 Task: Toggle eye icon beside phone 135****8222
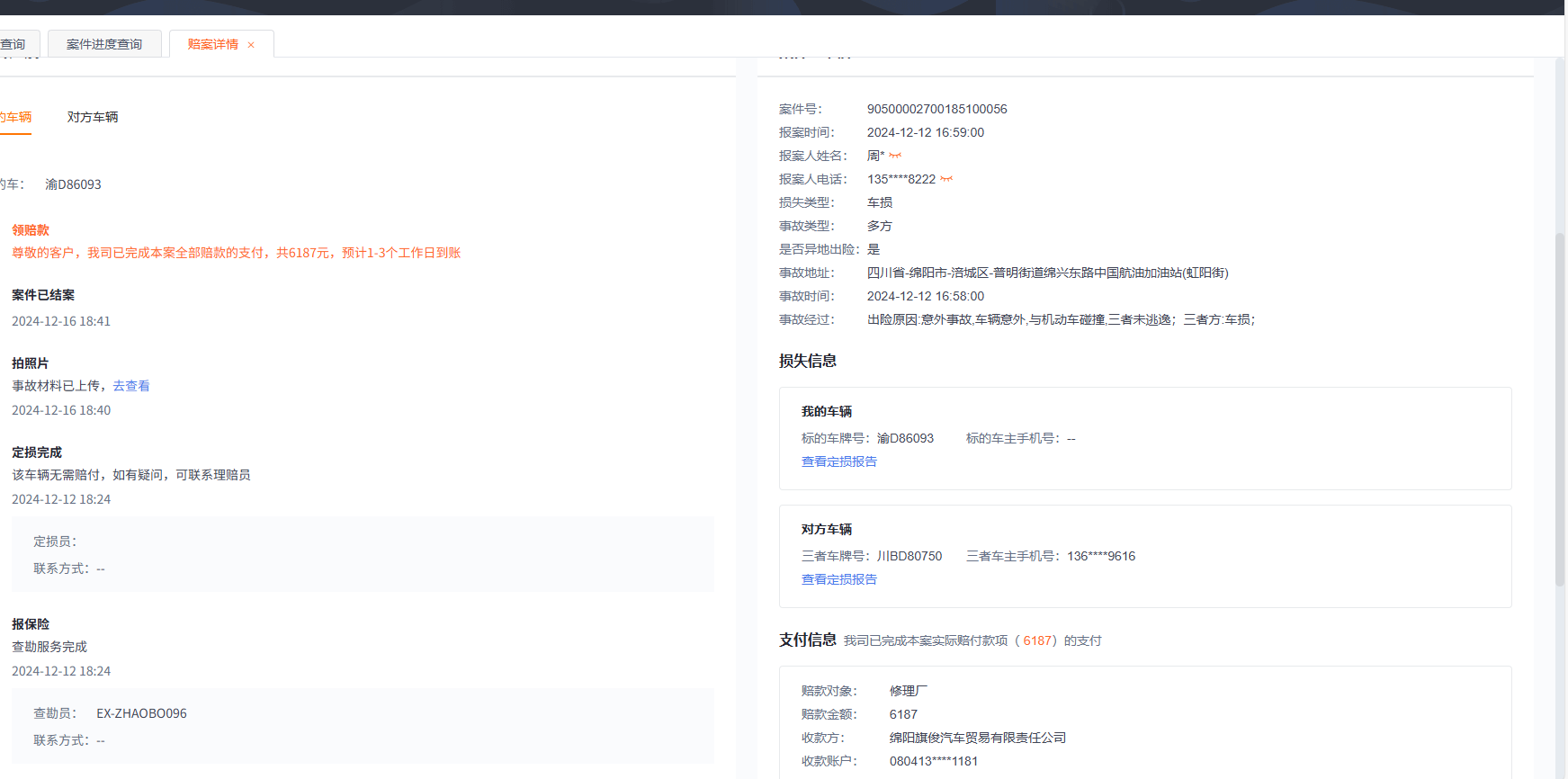point(946,179)
